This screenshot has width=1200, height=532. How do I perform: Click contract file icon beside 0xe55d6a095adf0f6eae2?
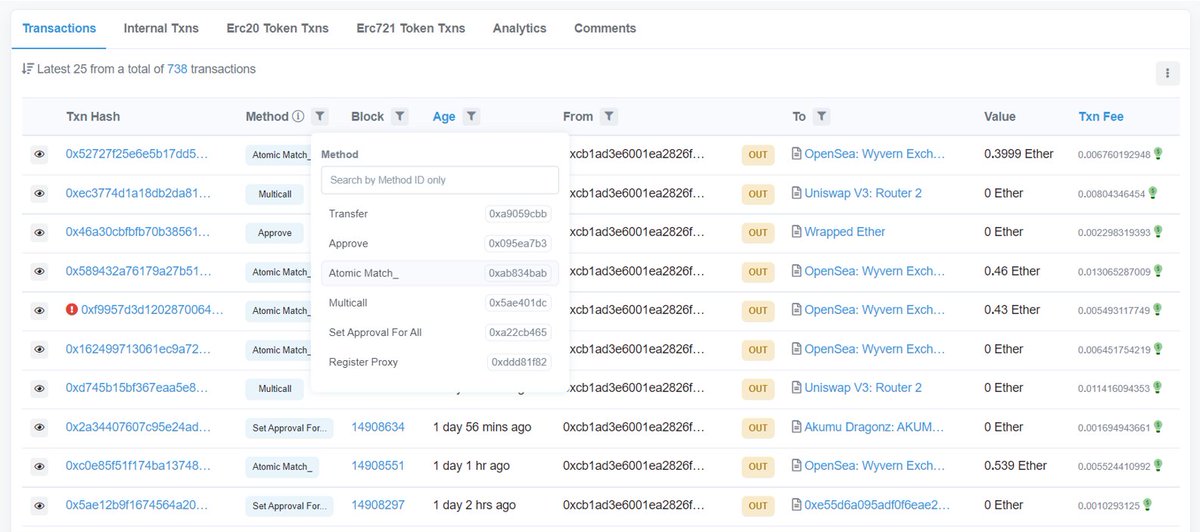pos(797,505)
